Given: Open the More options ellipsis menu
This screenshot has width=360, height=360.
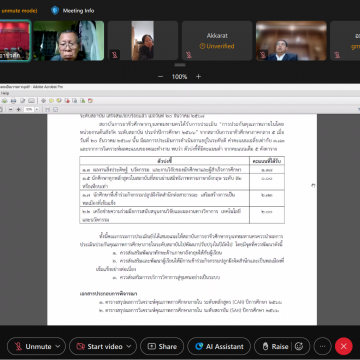Looking at the screenshot, I should [322, 346].
